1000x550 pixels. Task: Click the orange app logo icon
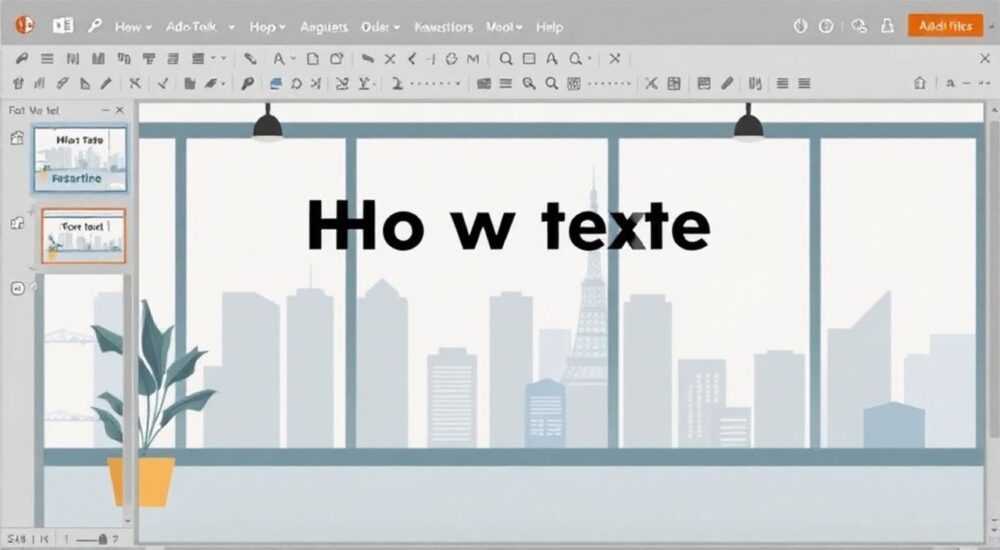pyautogui.click(x=24, y=26)
